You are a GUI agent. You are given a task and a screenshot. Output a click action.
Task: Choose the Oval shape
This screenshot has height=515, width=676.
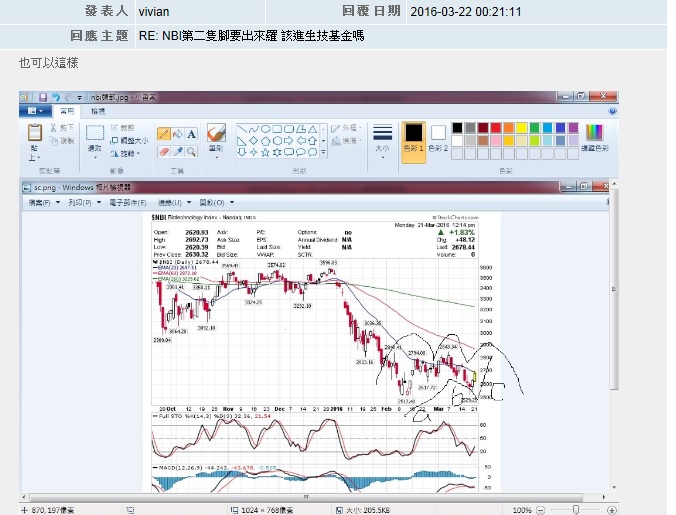click(x=266, y=129)
